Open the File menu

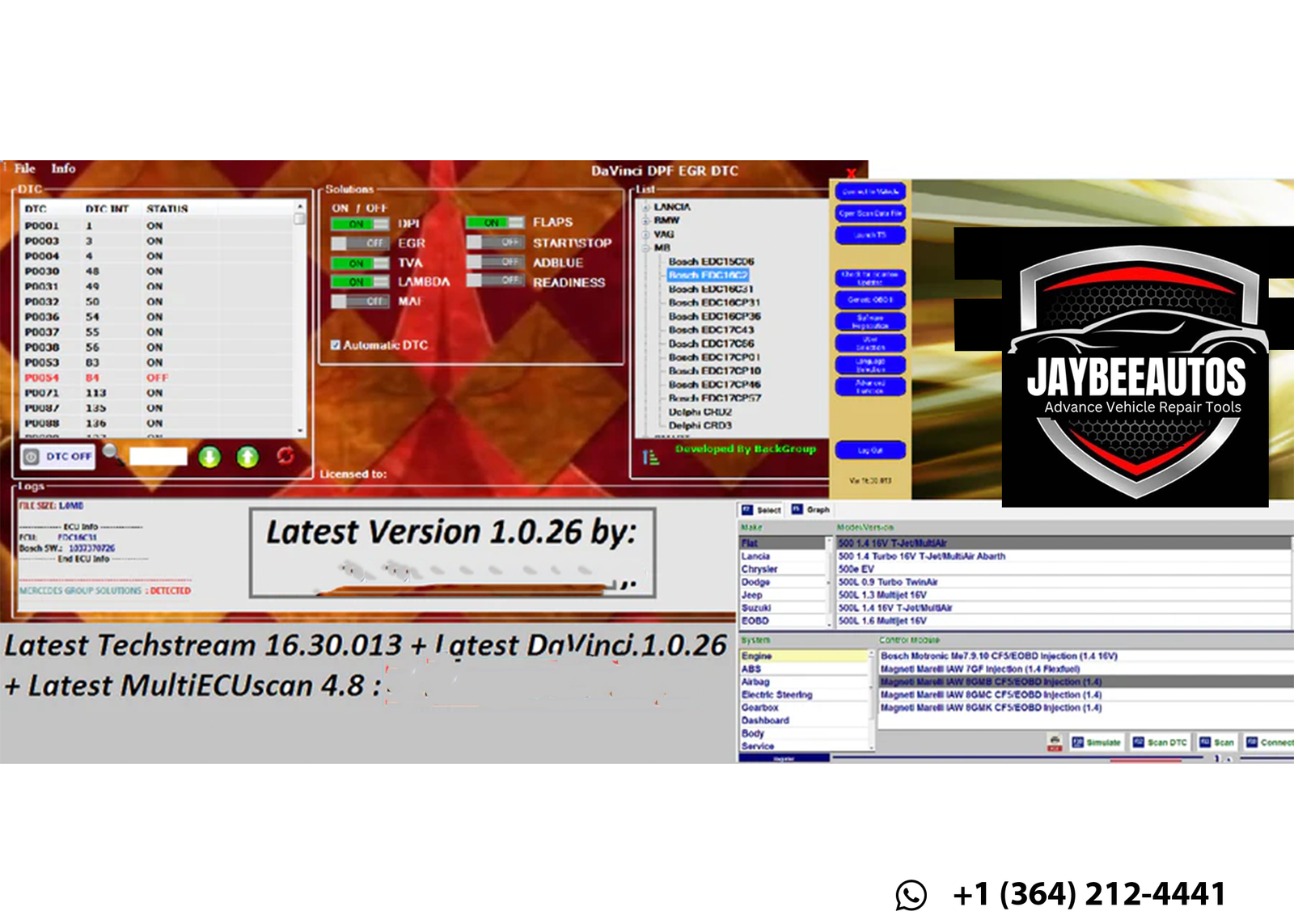(x=24, y=168)
